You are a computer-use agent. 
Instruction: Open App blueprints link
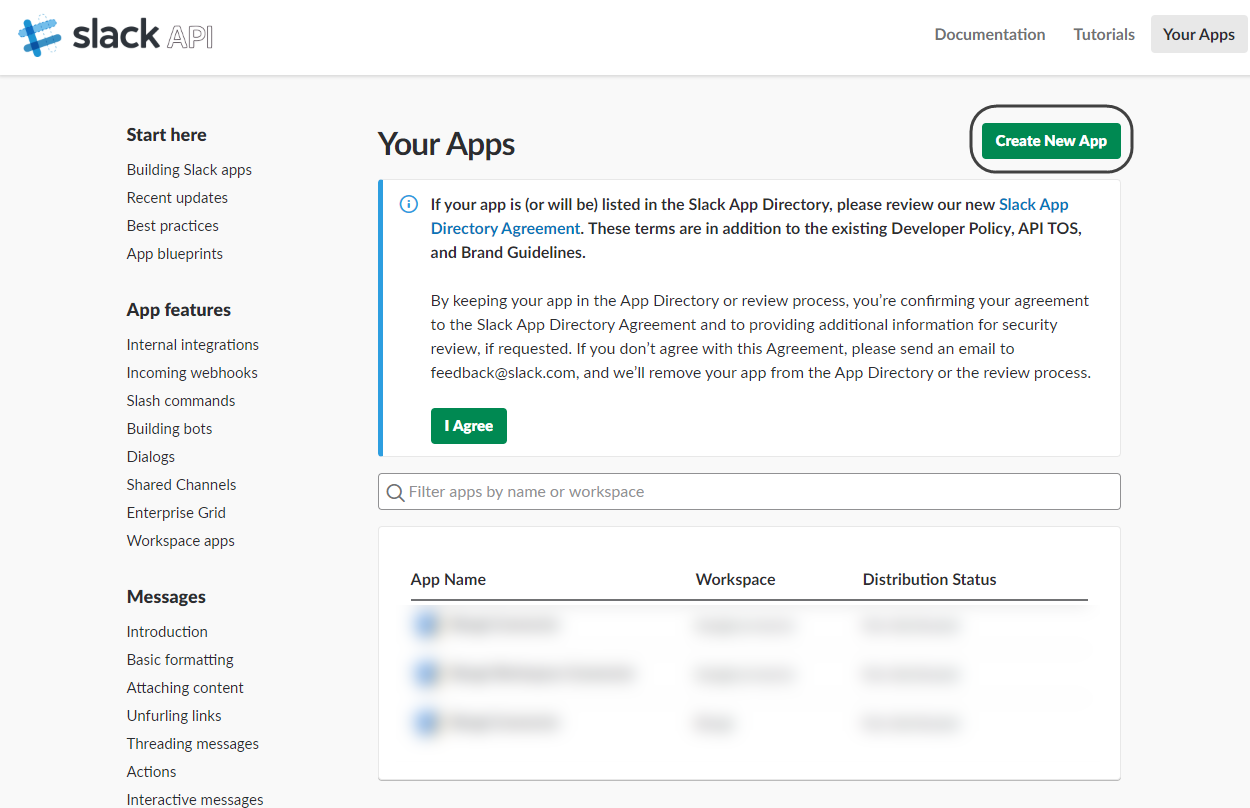(x=175, y=254)
